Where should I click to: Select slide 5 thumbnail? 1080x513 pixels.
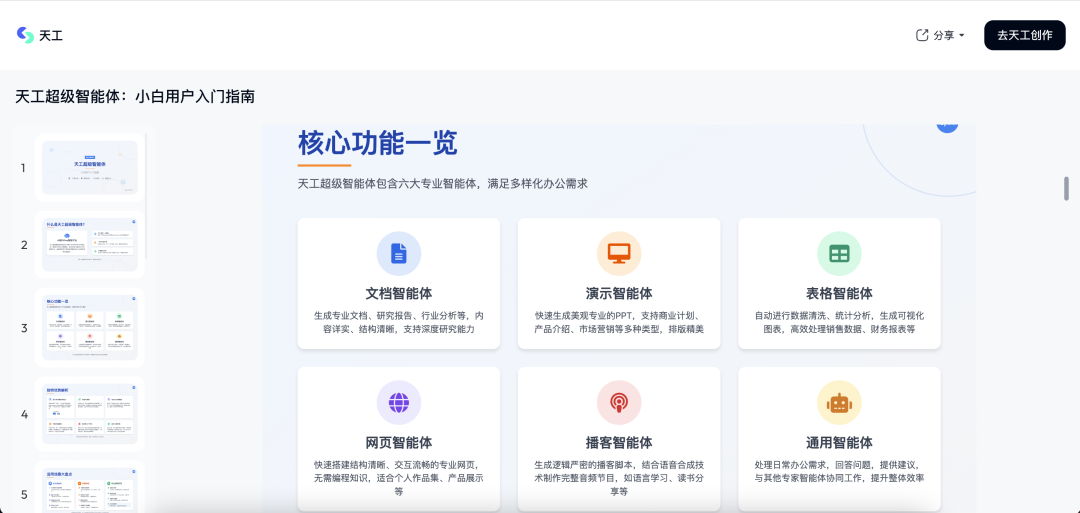pyautogui.click(x=90, y=488)
